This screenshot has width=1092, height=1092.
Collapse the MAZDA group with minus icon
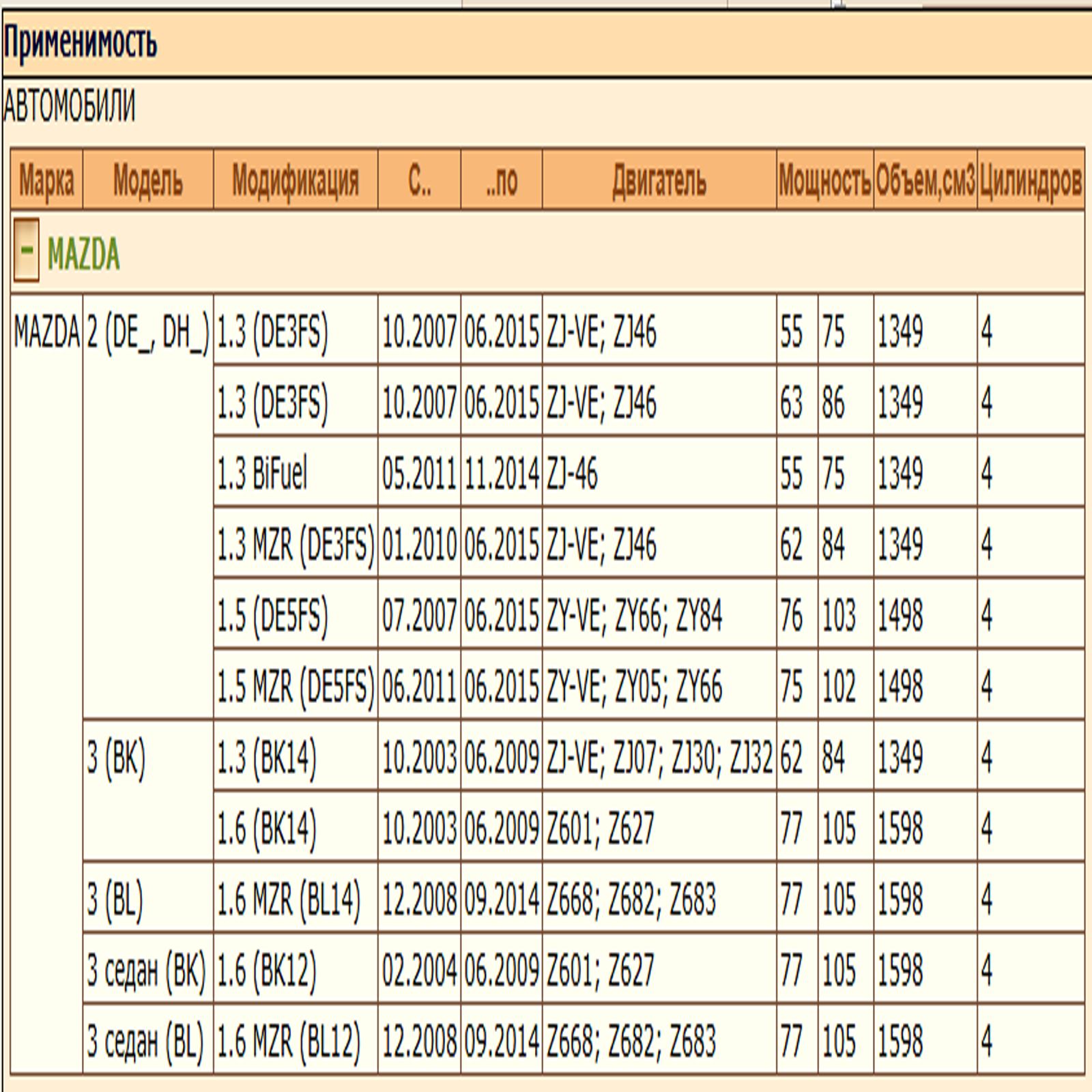coord(26,251)
